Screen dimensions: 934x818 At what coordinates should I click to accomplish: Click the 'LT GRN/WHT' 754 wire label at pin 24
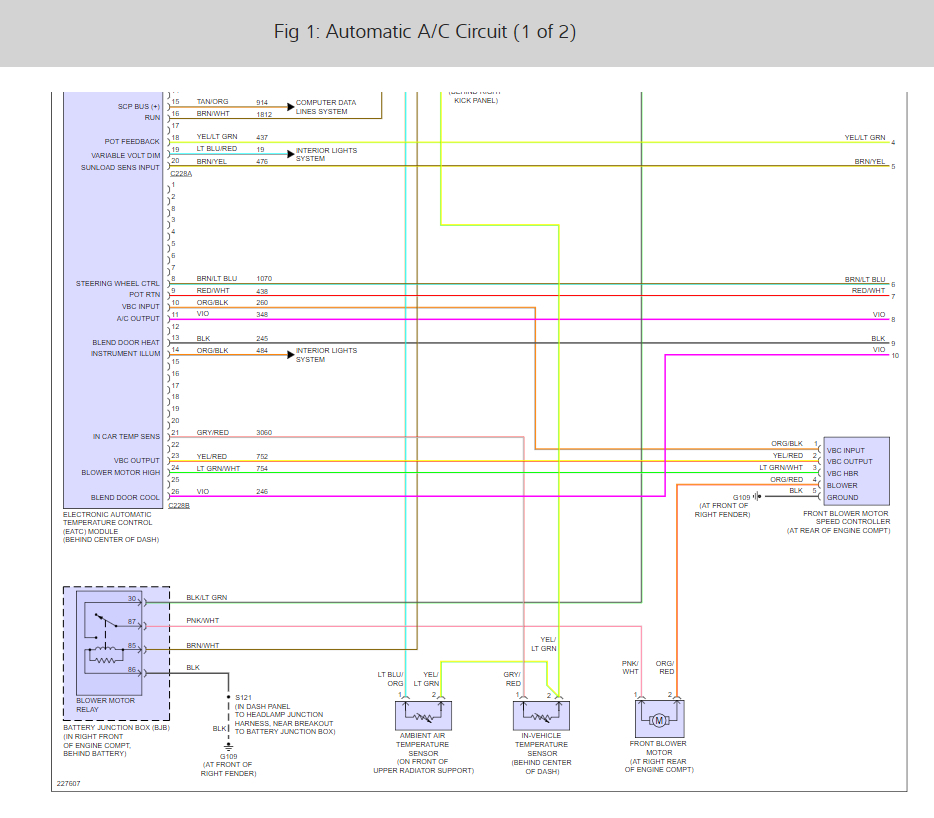tap(219, 468)
